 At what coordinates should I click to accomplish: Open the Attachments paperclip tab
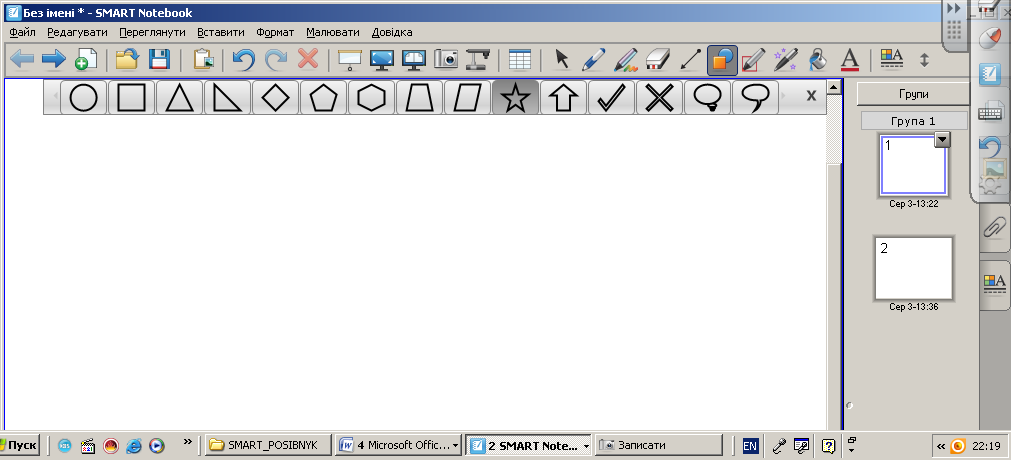[995, 226]
